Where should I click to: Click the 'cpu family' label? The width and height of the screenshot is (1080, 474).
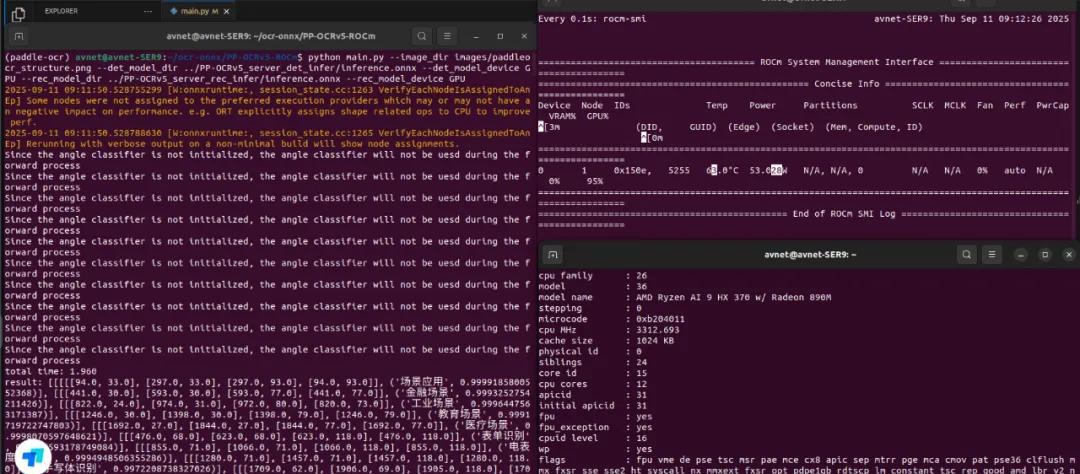tap(565, 276)
